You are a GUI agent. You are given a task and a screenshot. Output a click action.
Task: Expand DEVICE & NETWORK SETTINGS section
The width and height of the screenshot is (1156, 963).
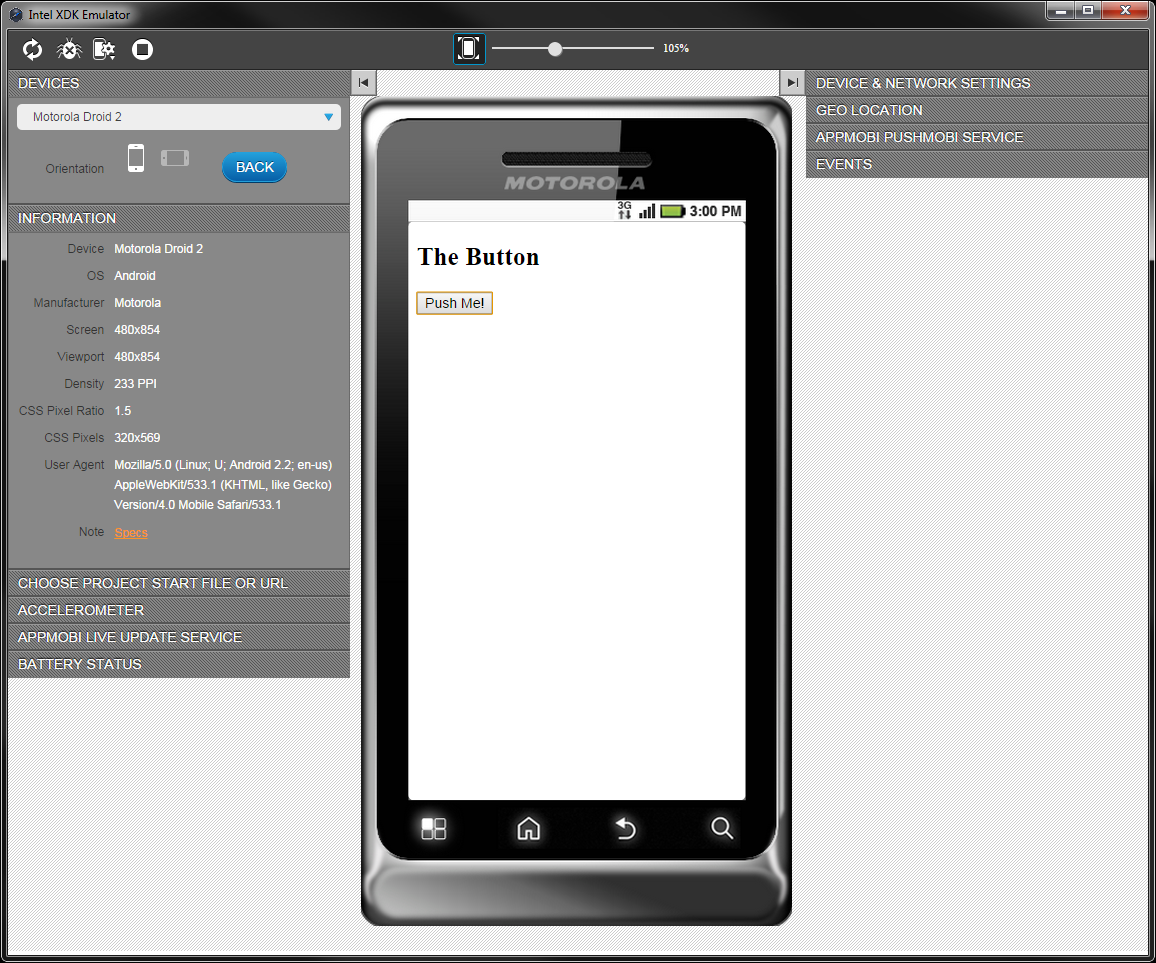977,83
